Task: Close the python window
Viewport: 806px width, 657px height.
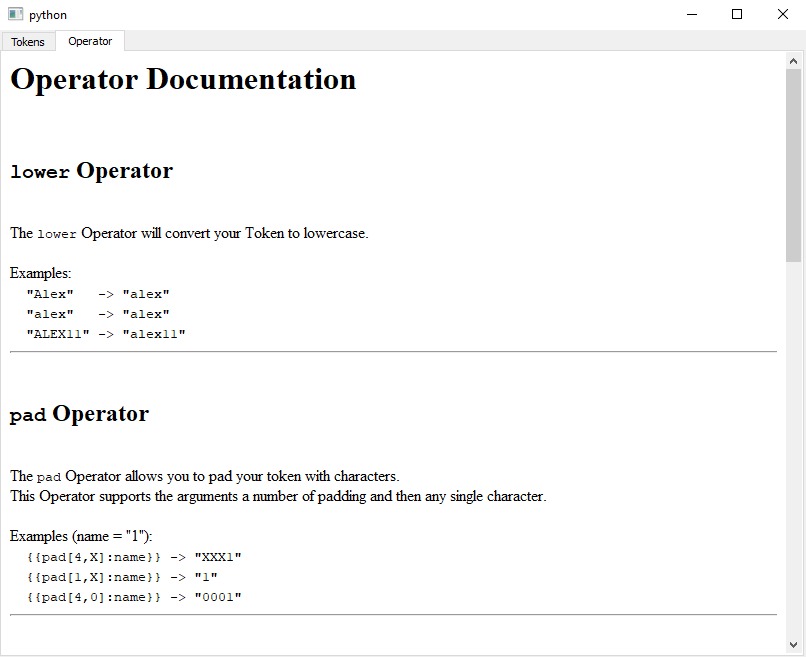Action: click(x=782, y=14)
